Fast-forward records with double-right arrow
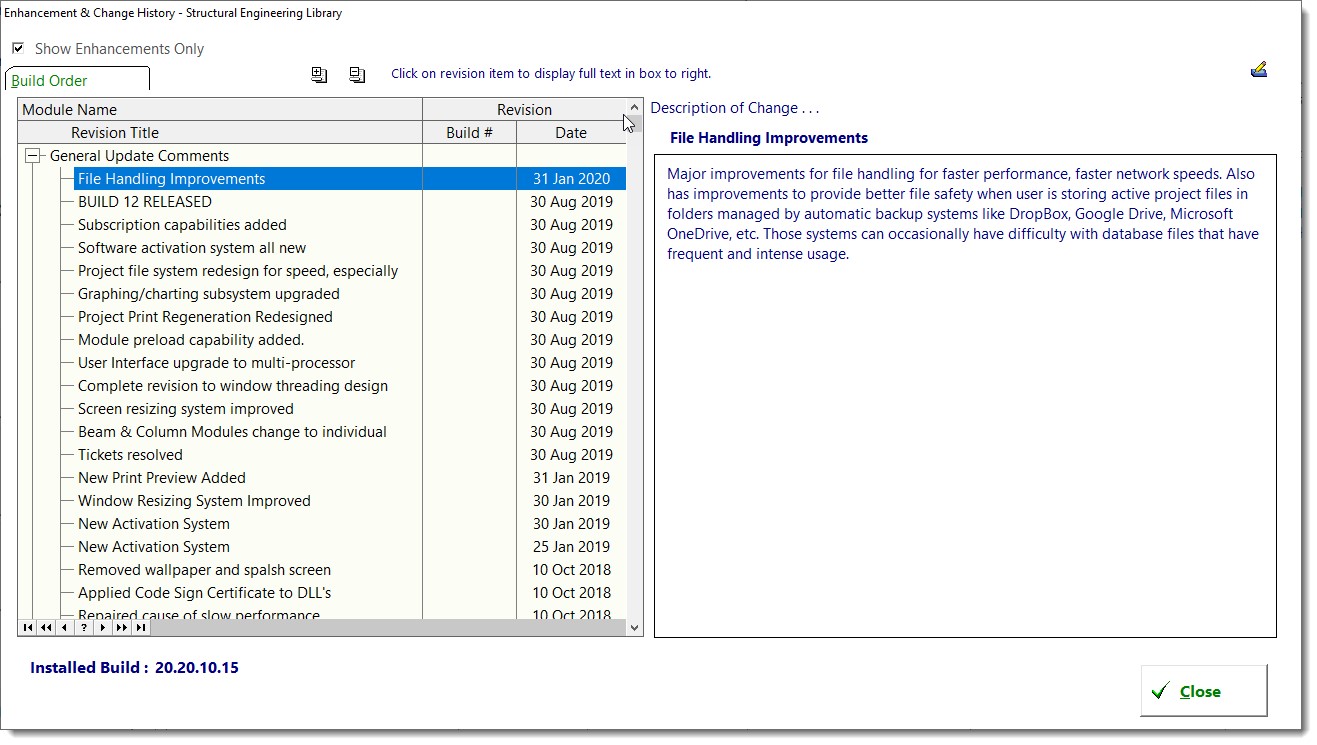1317x745 pixels. [121, 628]
